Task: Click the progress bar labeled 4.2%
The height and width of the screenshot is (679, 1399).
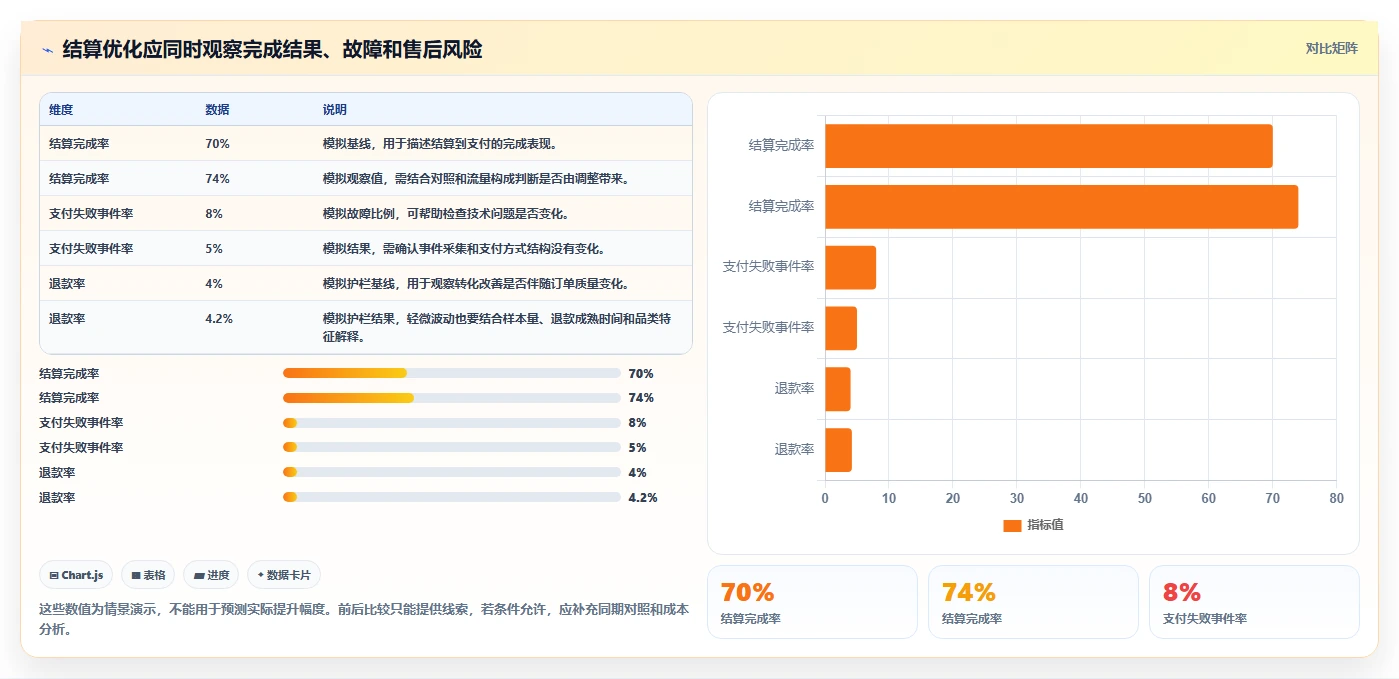Action: 452,497
